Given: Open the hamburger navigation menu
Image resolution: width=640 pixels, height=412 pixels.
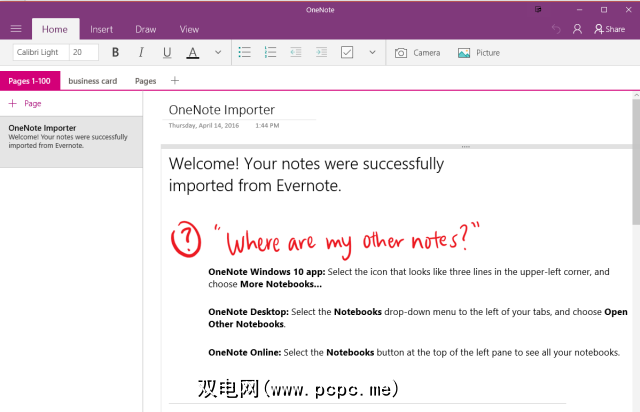Looking at the screenshot, I should pyautogui.click(x=15, y=29).
